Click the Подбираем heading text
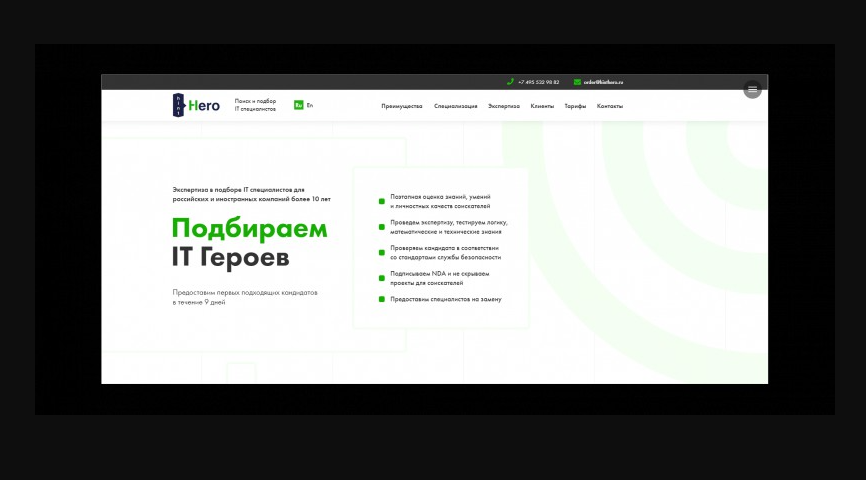The height and width of the screenshot is (480, 866). [x=250, y=229]
